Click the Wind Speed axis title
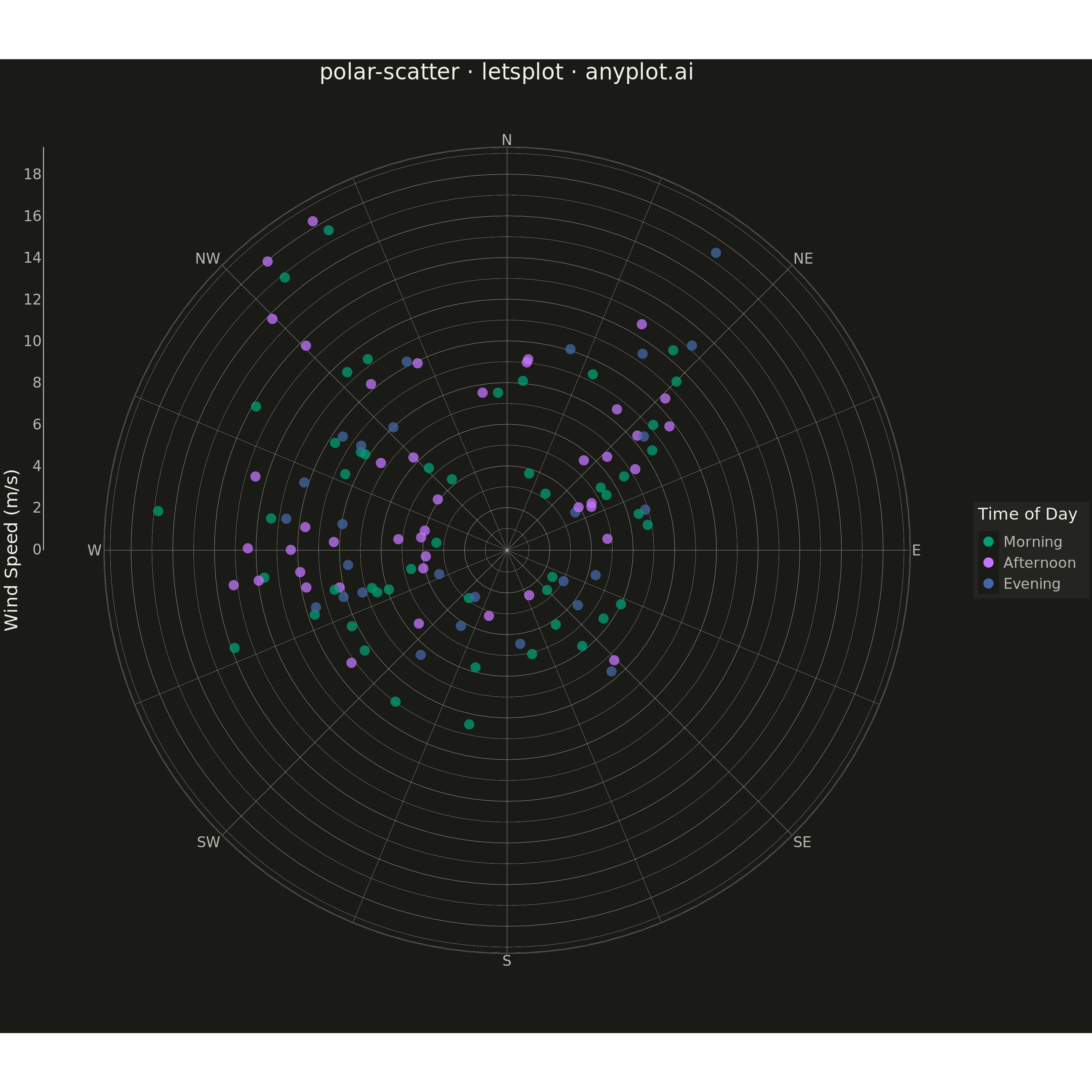 11,550
